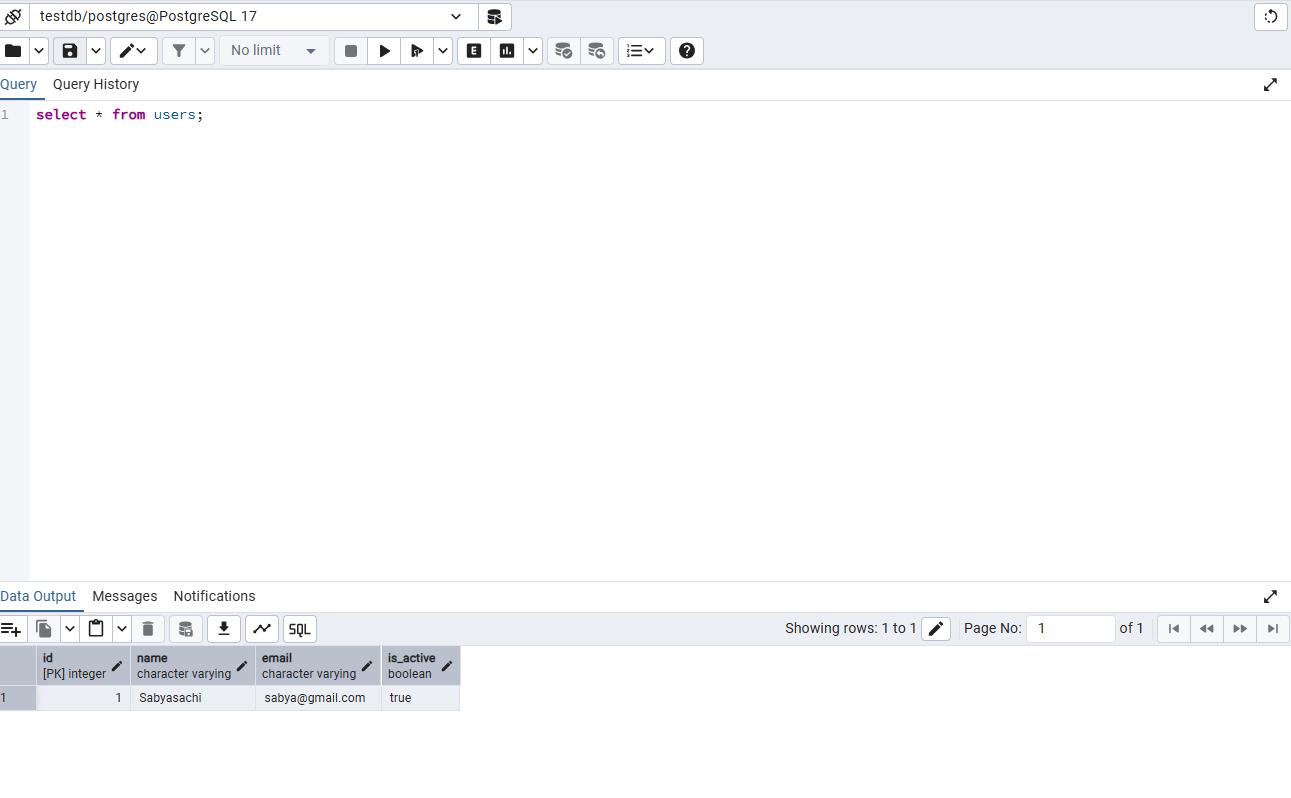Open the Messages tab

pyautogui.click(x=125, y=597)
